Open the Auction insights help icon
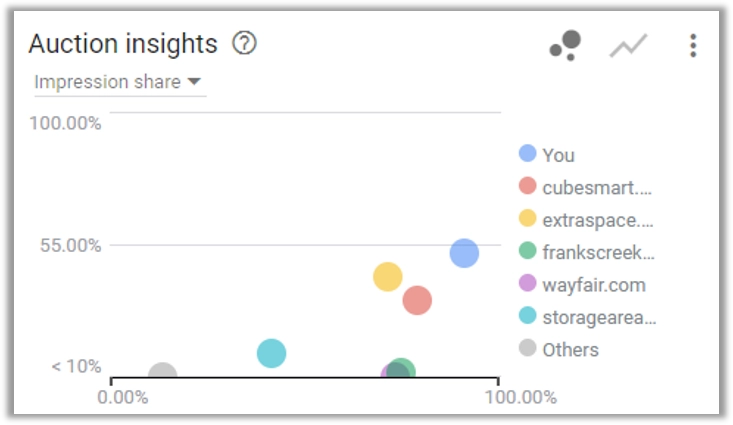 click(244, 43)
